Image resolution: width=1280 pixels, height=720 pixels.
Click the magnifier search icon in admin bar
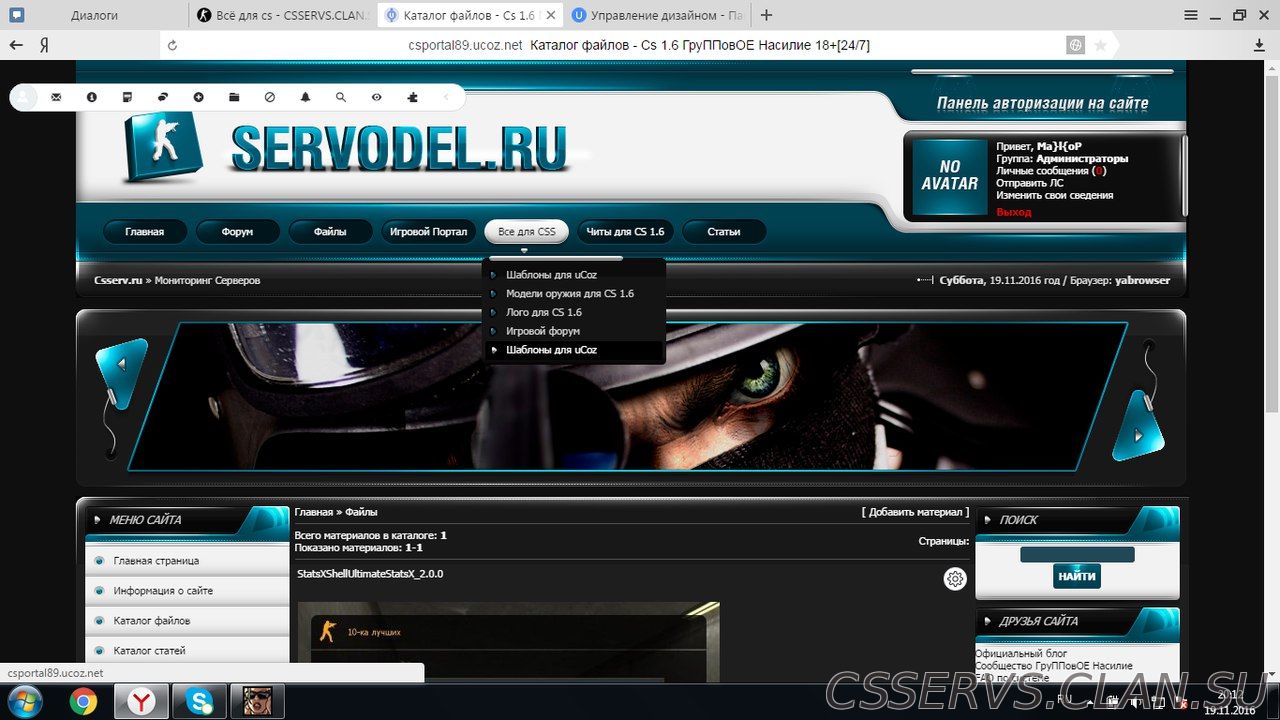[x=341, y=97]
